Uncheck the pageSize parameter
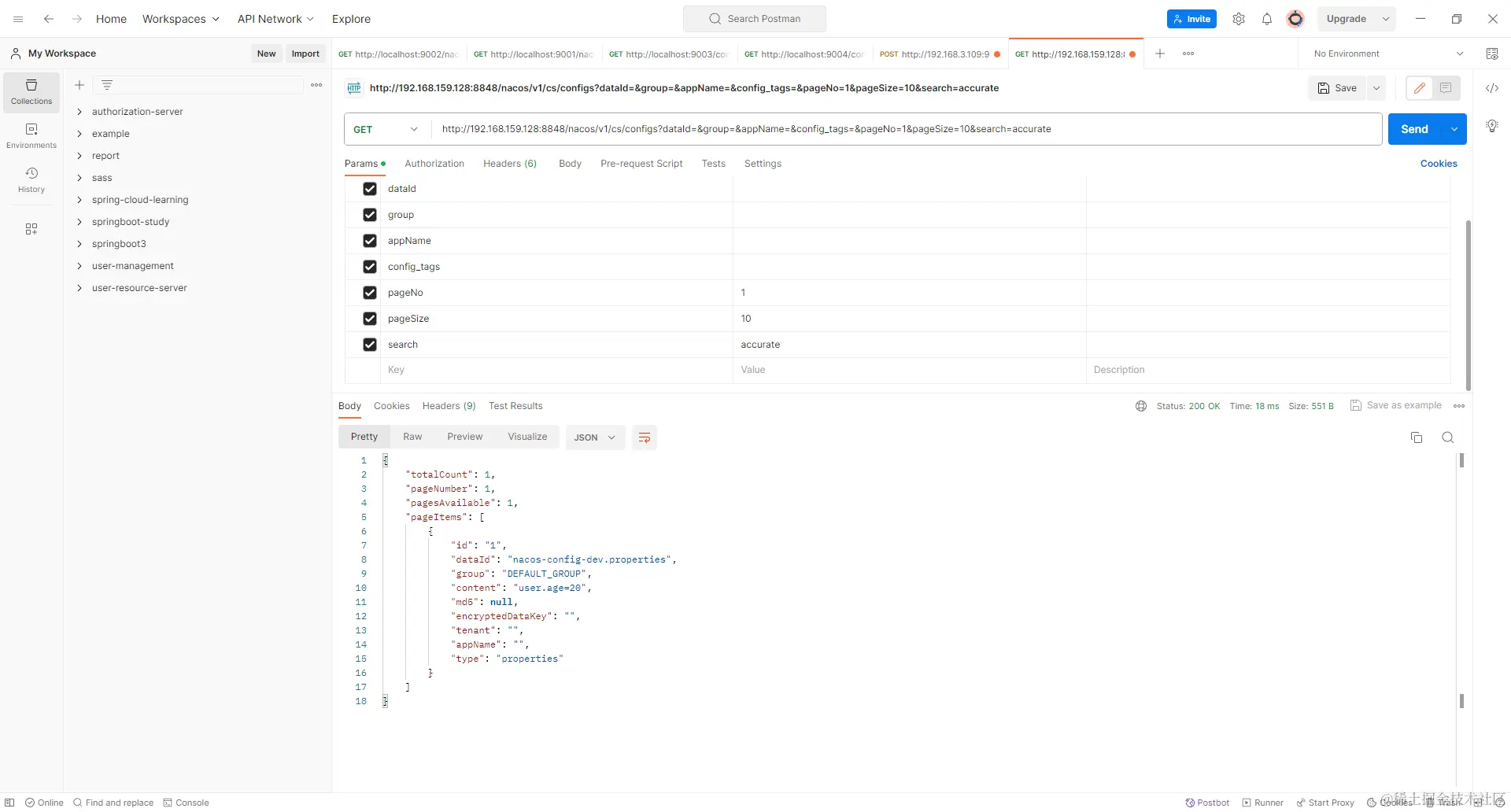Image resolution: width=1511 pixels, height=812 pixels. [x=370, y=319]
